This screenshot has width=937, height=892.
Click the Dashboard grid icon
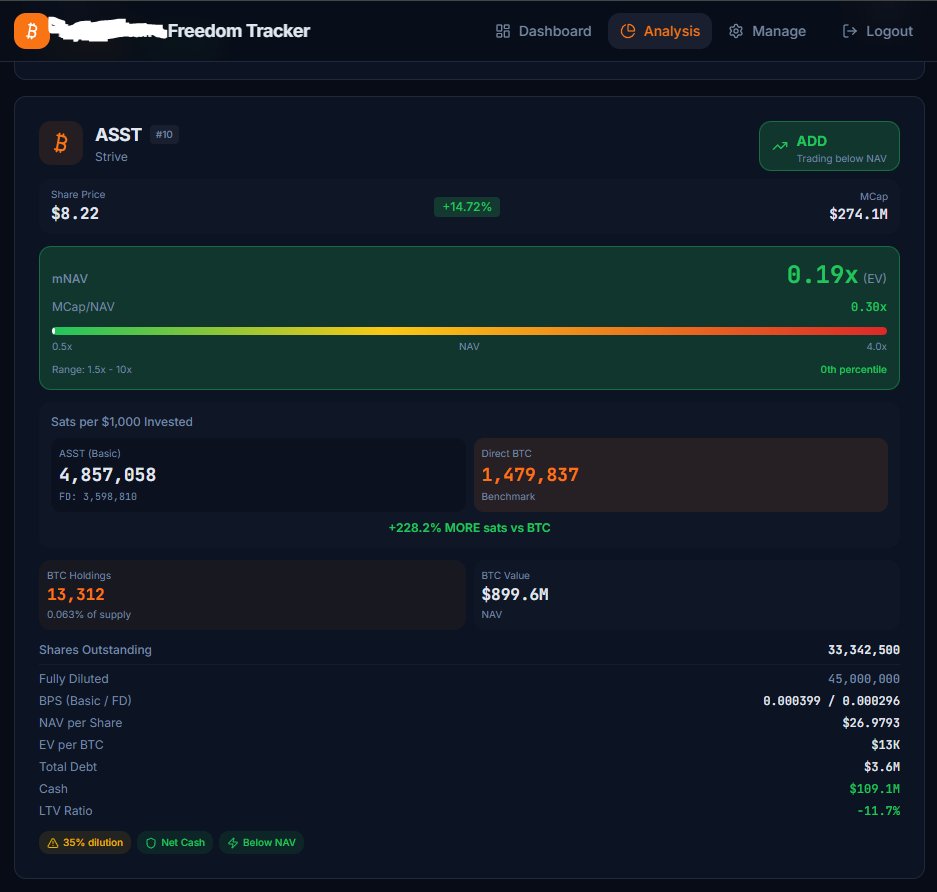tap(503, 31)
